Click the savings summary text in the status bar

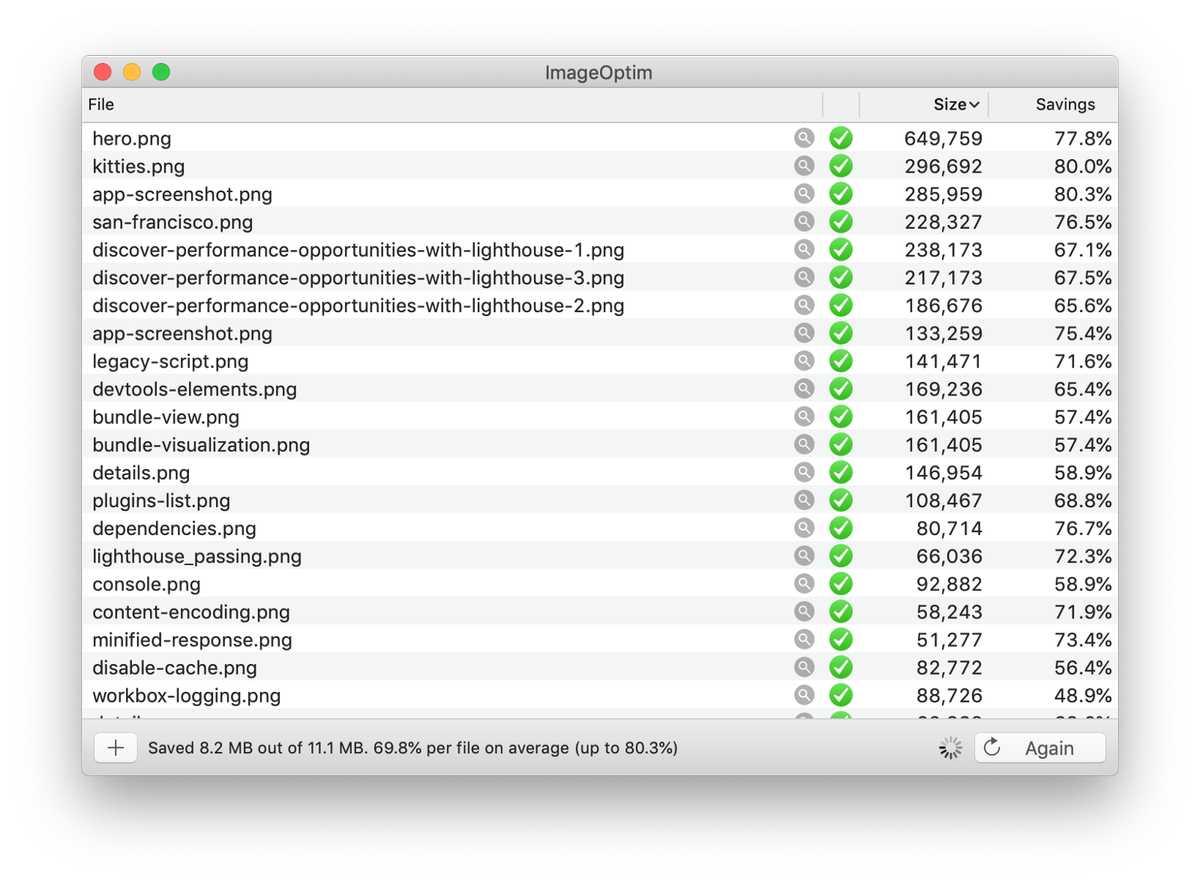(x=413, y=747)
